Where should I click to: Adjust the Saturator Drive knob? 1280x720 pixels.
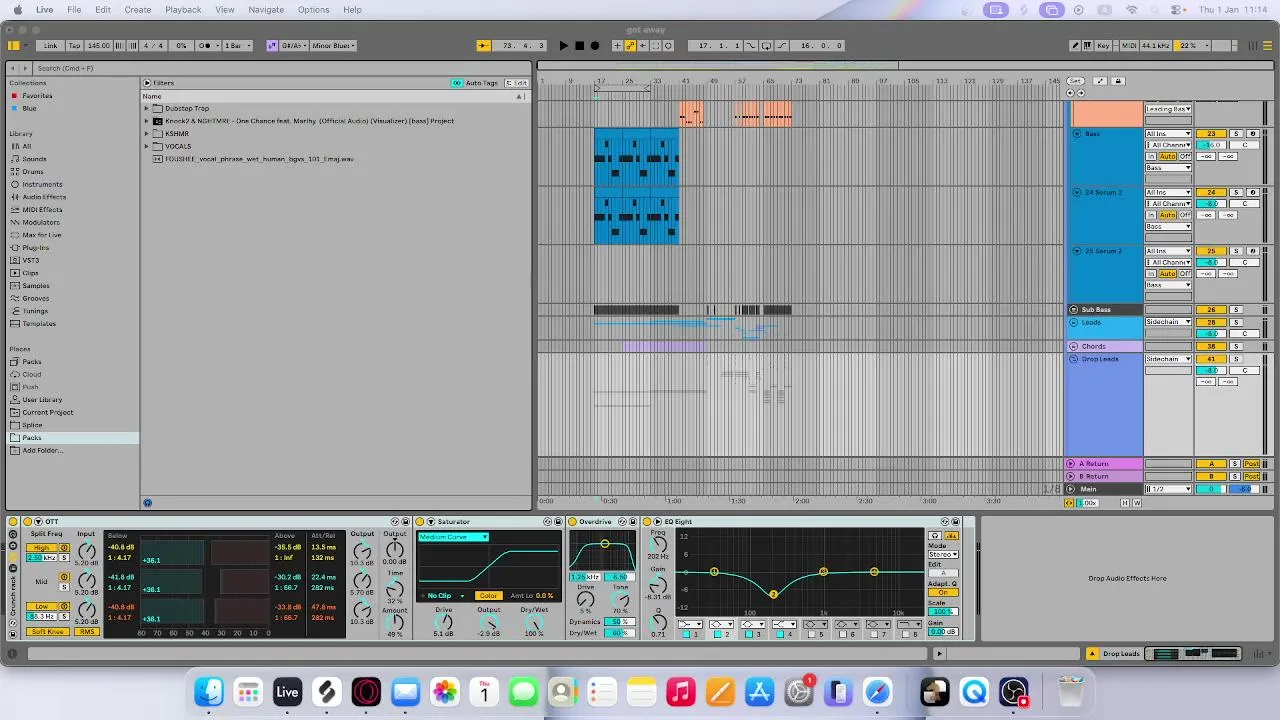tap(443, 622)
